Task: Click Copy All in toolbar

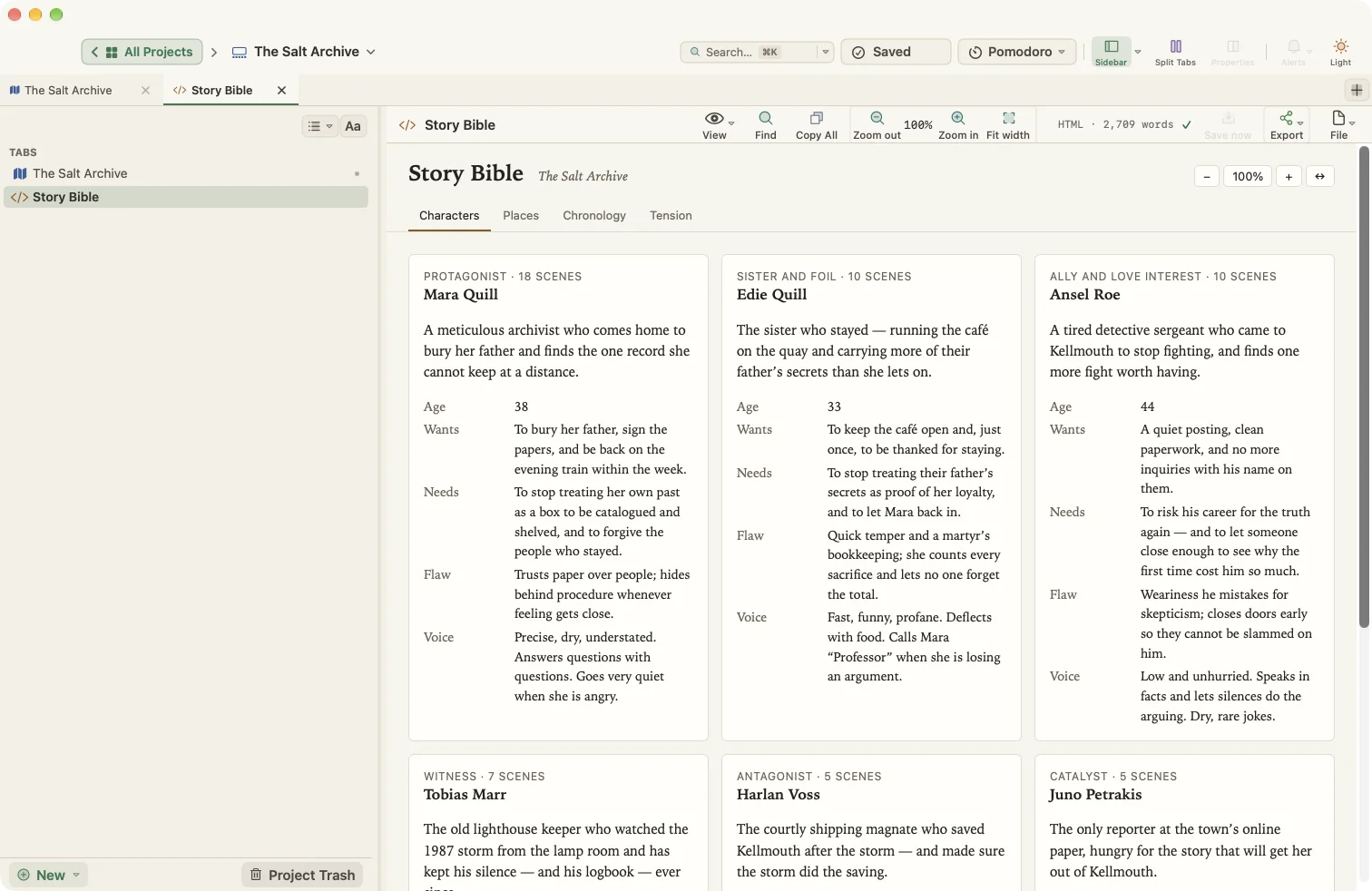Action: point(817,125)
